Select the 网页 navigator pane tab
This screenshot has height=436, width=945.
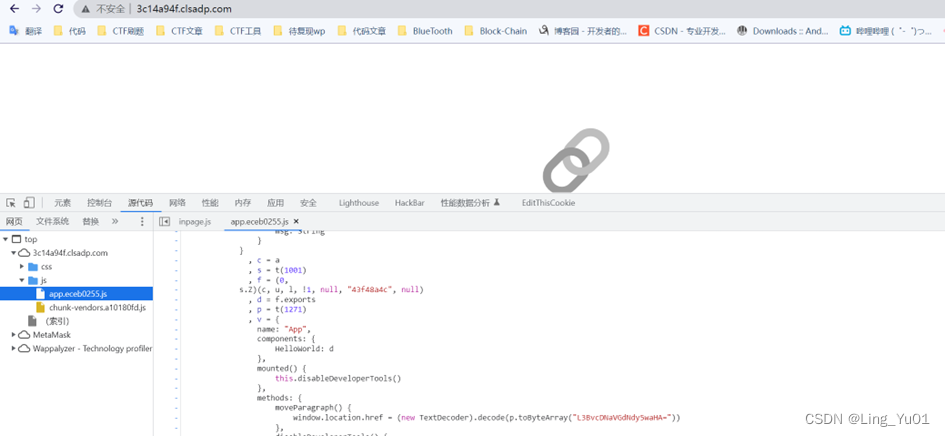tap(14, 221)
